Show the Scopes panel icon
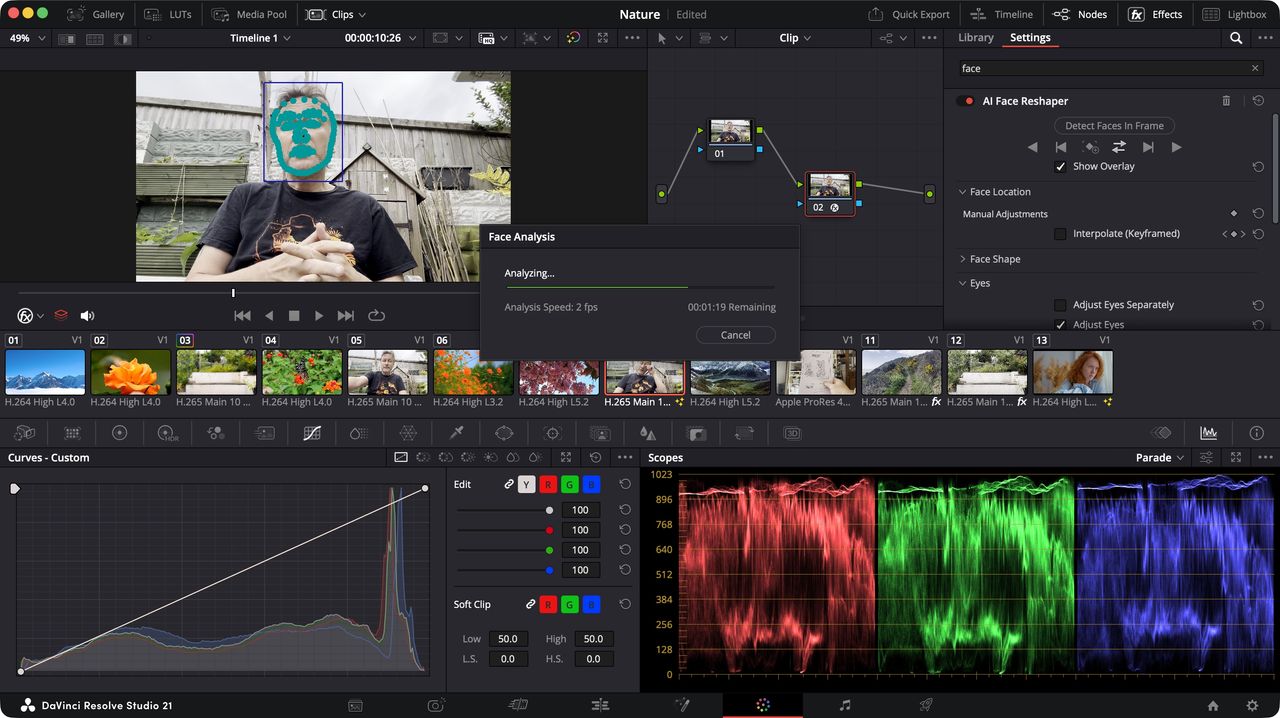 click(1209, 433)
